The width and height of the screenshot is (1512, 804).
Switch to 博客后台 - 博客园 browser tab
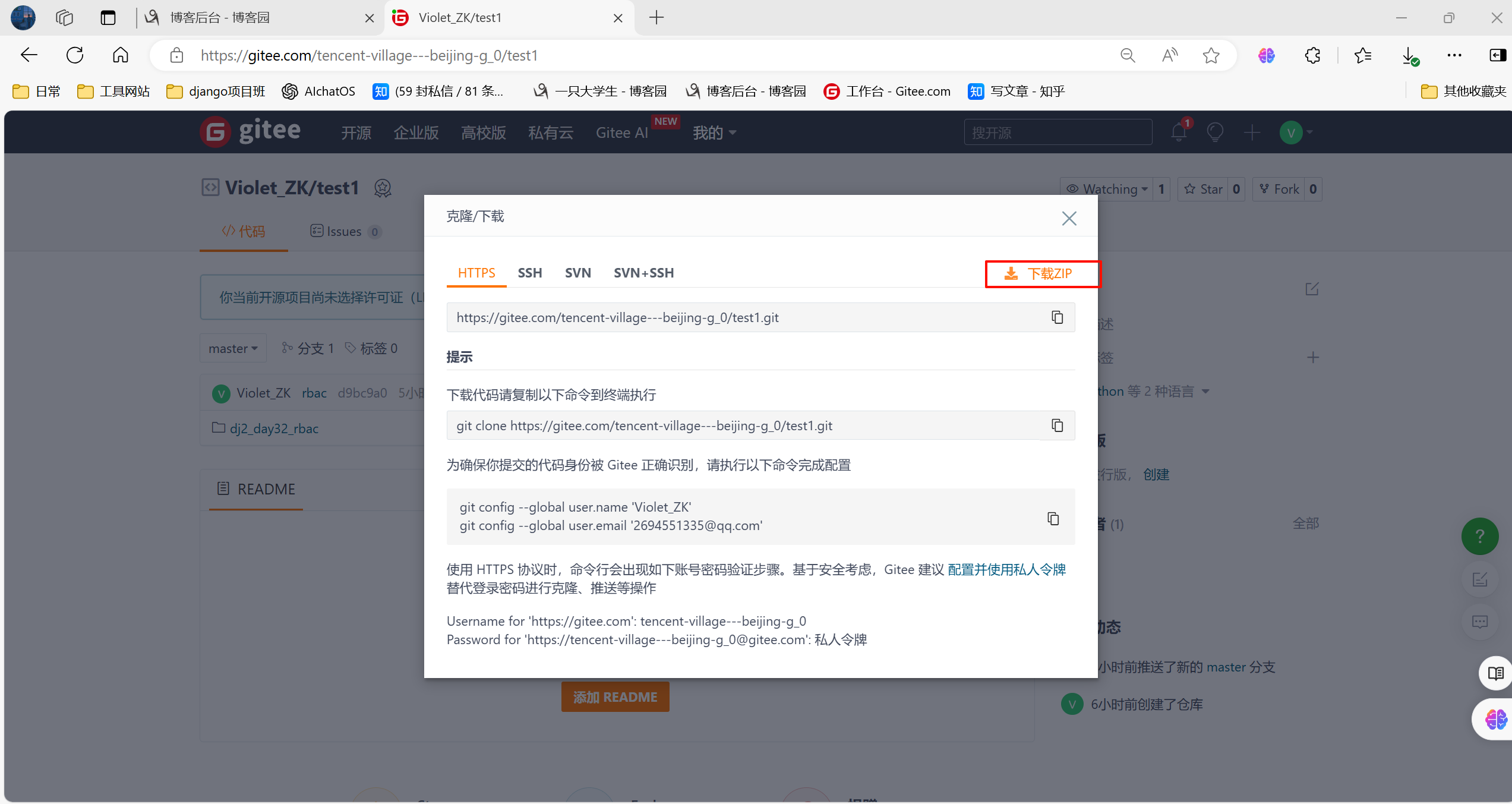tap(255, 18)
